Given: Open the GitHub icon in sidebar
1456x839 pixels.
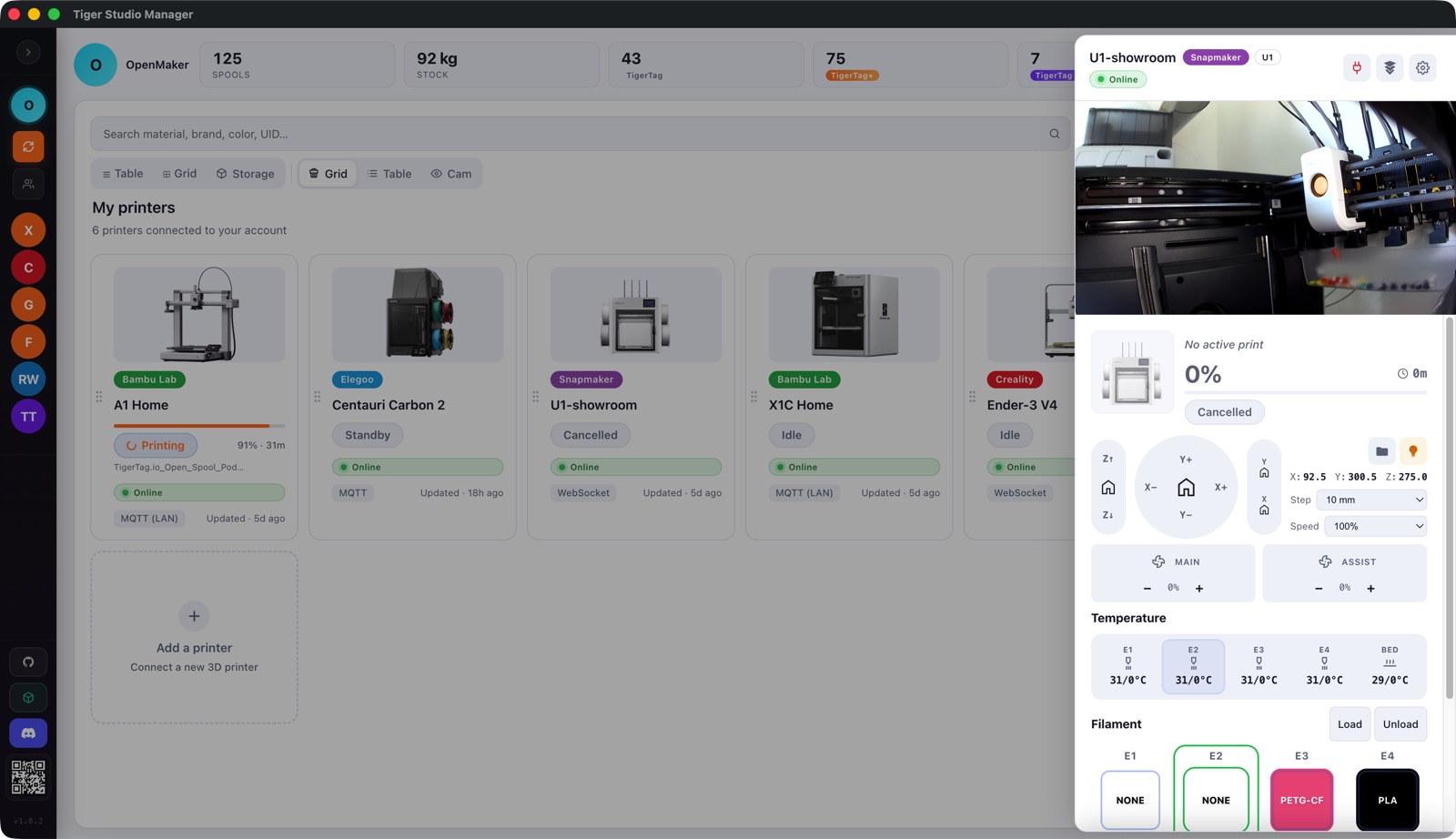Looking at the screenshot, I should [28, 662].
